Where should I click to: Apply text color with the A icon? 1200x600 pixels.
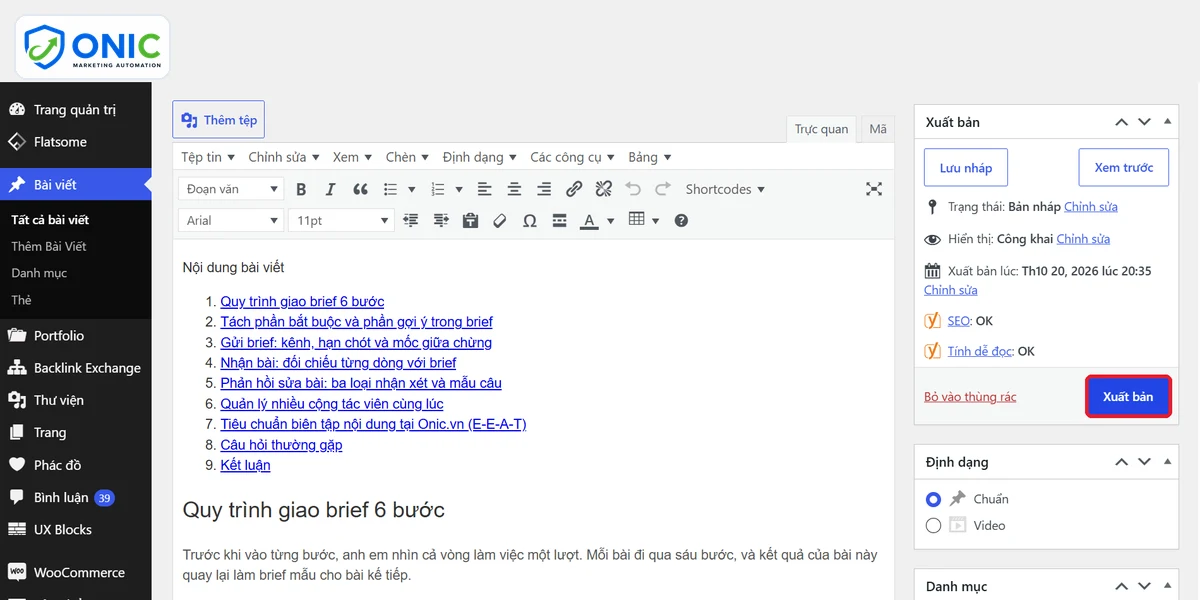(589, 220)
